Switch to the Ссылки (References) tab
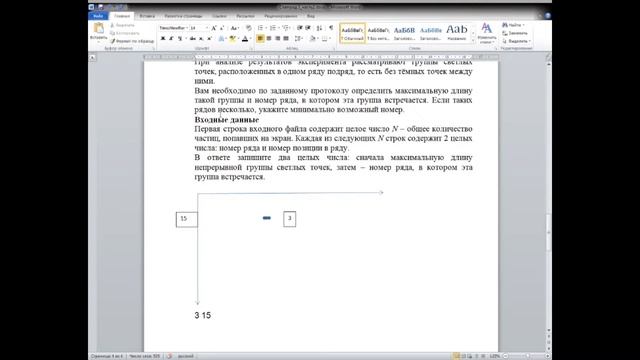This screenshot has height=360, width=640. pyautogui.click(x=219, y=16)
